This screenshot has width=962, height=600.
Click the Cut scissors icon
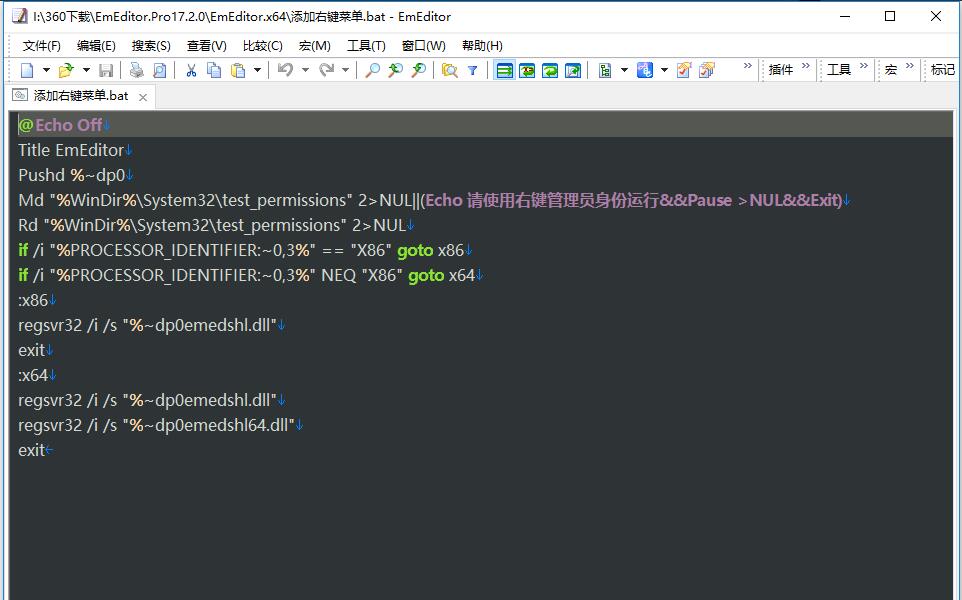(x=191, y=70)
